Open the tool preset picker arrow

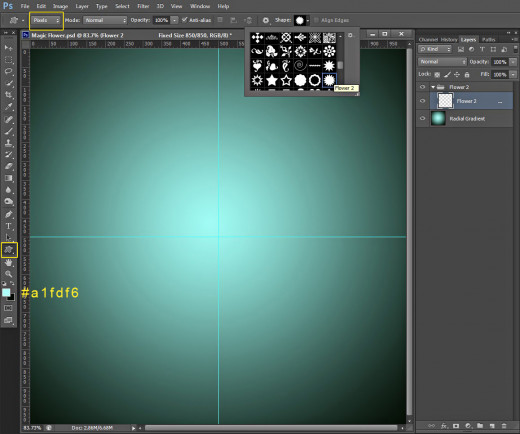(x=23, y=20)
